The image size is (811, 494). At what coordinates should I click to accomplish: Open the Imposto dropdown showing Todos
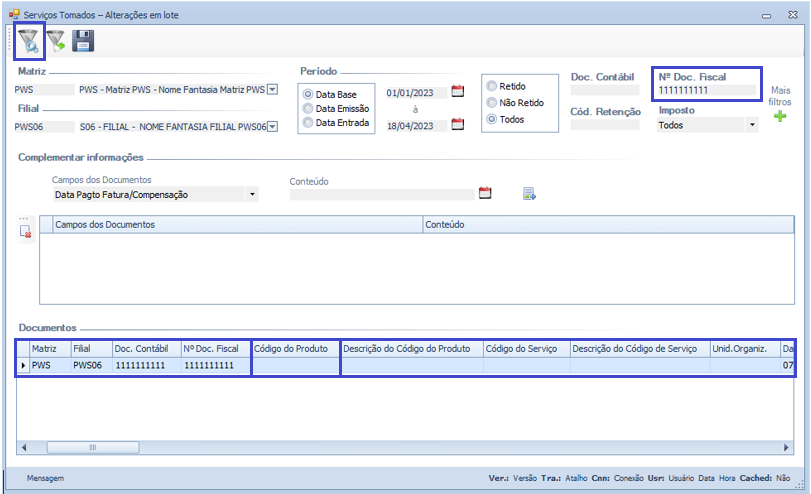(x=752, y=125)
